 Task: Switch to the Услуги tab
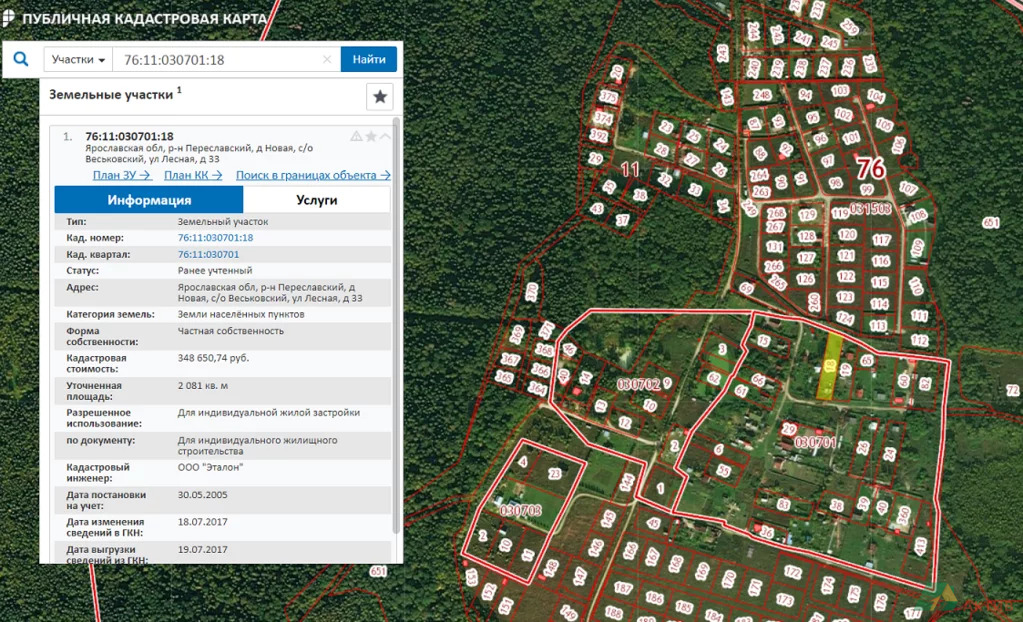317,200
